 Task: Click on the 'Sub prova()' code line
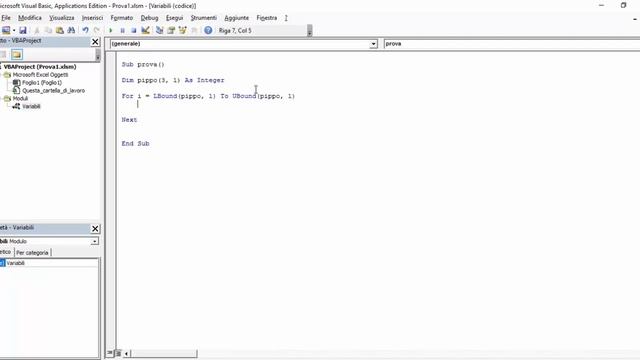click(x=143, y=64)
